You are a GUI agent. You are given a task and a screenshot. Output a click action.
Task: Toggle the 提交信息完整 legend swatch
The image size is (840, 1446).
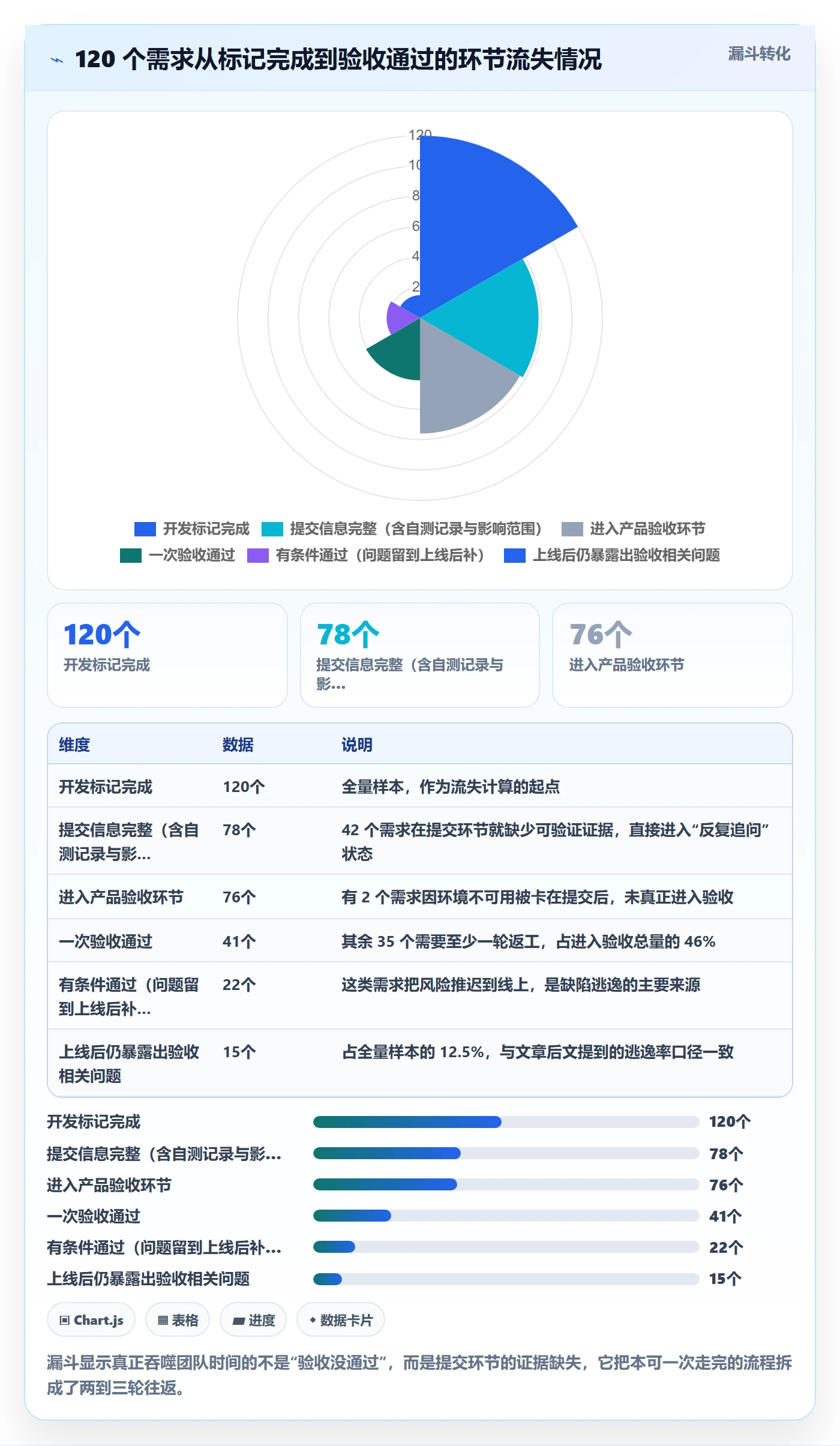[x=272, y=529]
